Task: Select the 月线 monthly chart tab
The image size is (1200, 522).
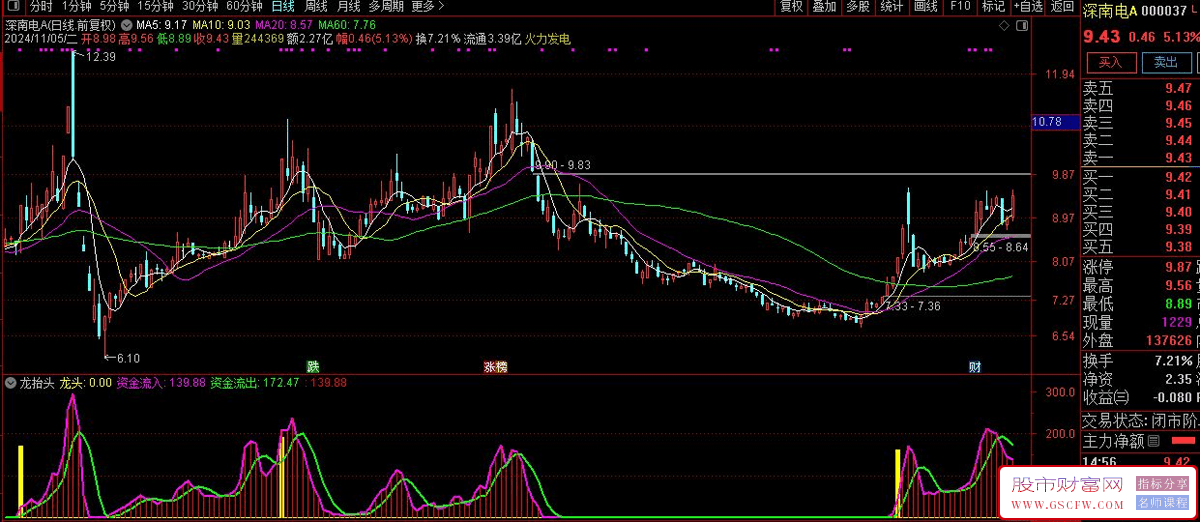Action: [x=348, y=6]
